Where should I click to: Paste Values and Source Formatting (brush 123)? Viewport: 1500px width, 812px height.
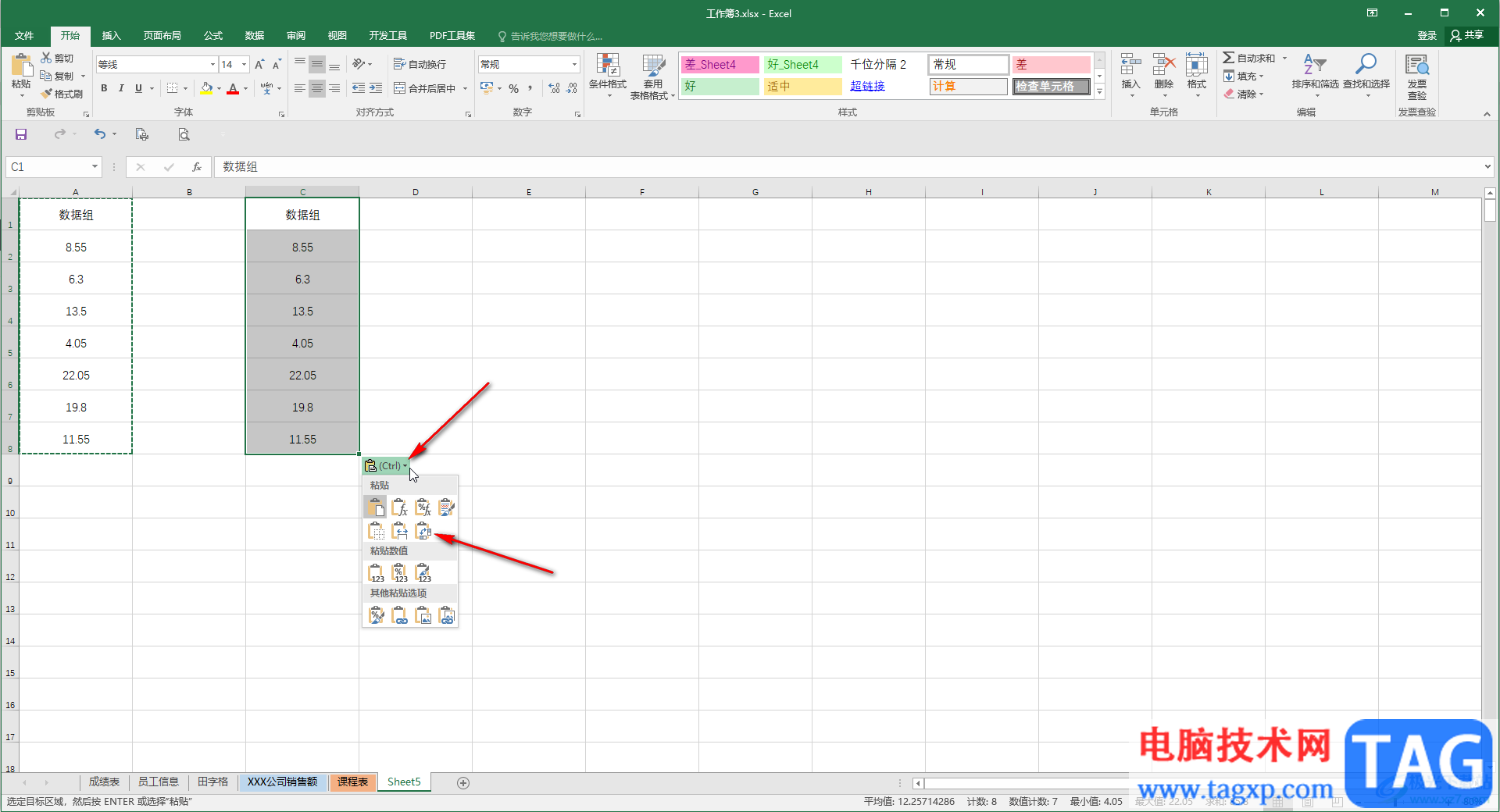coord(423,573)
